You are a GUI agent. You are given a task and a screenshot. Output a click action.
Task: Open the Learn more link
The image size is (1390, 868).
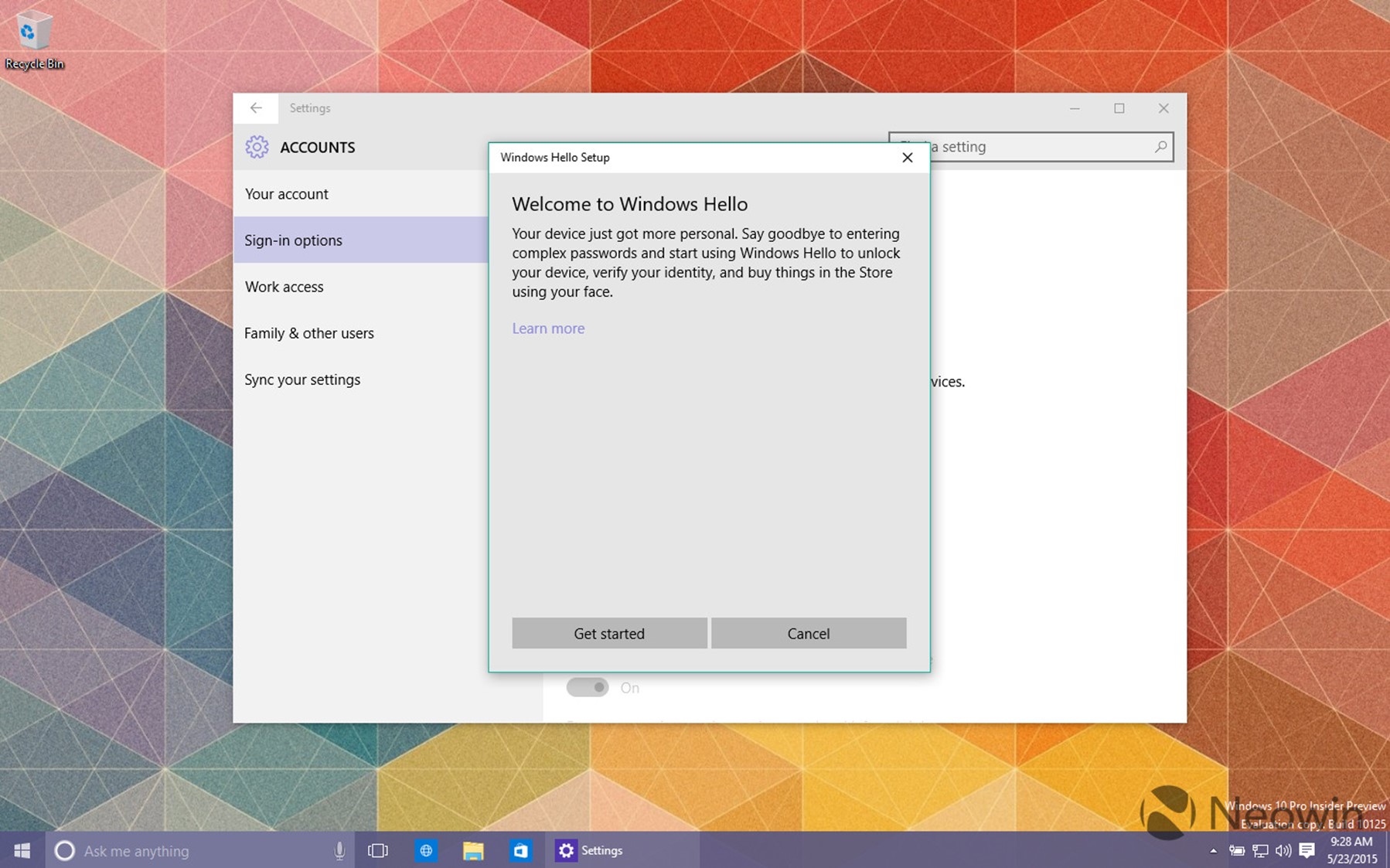pos(548,328)
